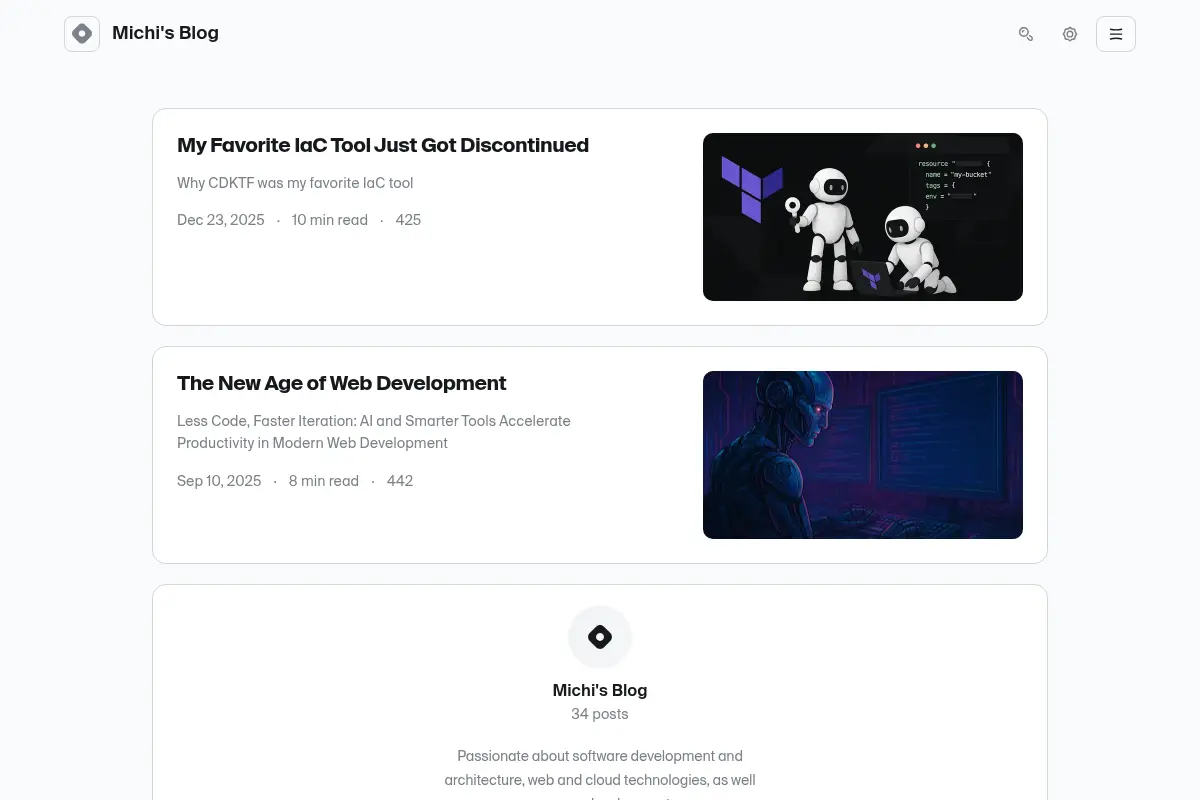Click the 425 view count

tap(408, 220)
